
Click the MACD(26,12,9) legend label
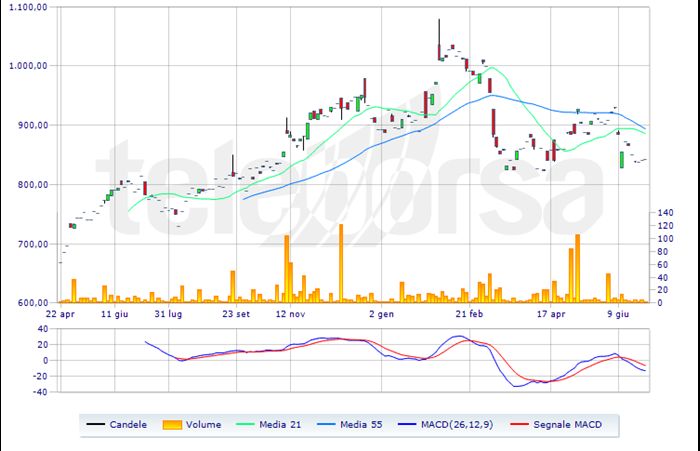(x=457, y=425)
